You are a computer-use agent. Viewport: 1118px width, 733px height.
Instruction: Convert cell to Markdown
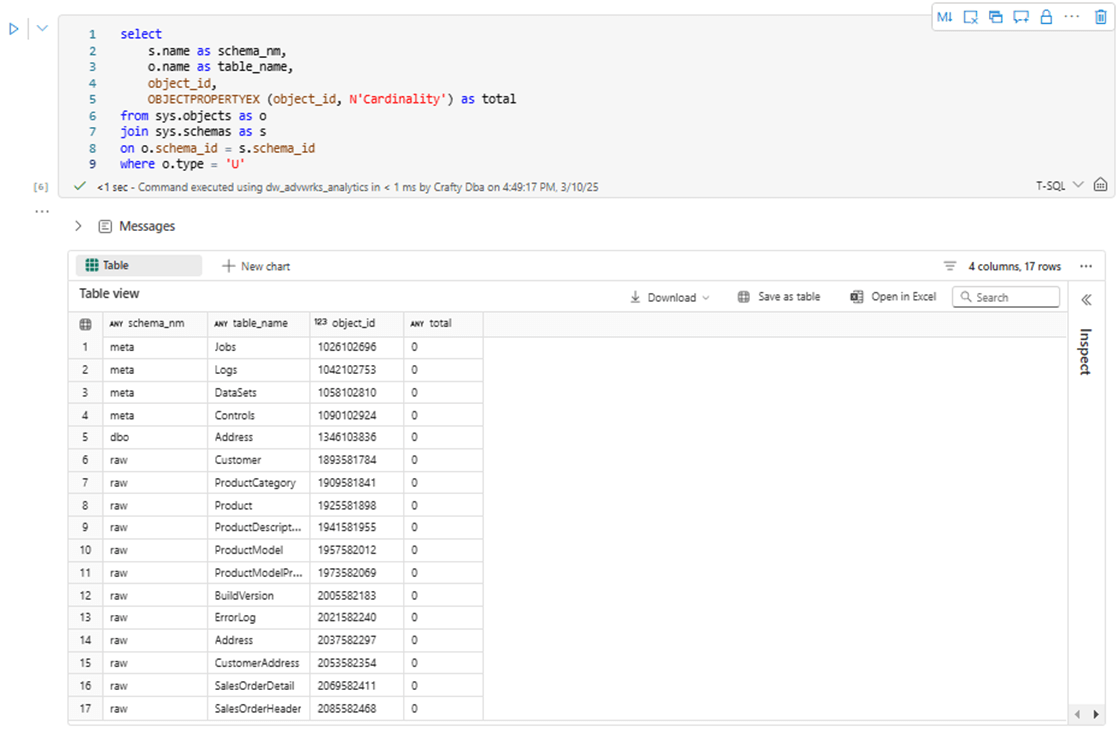tap(945, 17)
